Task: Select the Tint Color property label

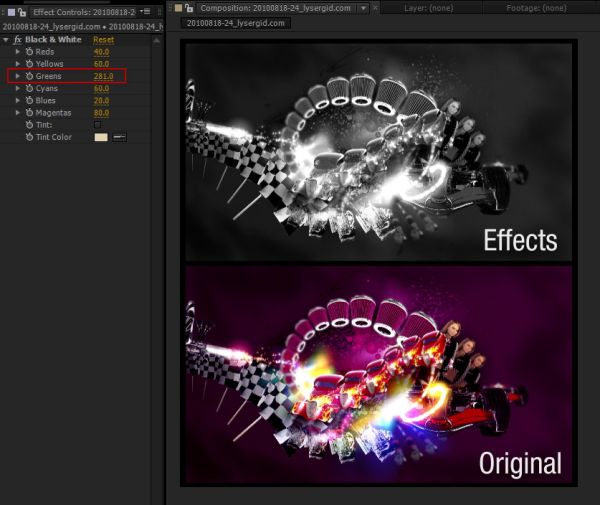Action: coord(54,137)
